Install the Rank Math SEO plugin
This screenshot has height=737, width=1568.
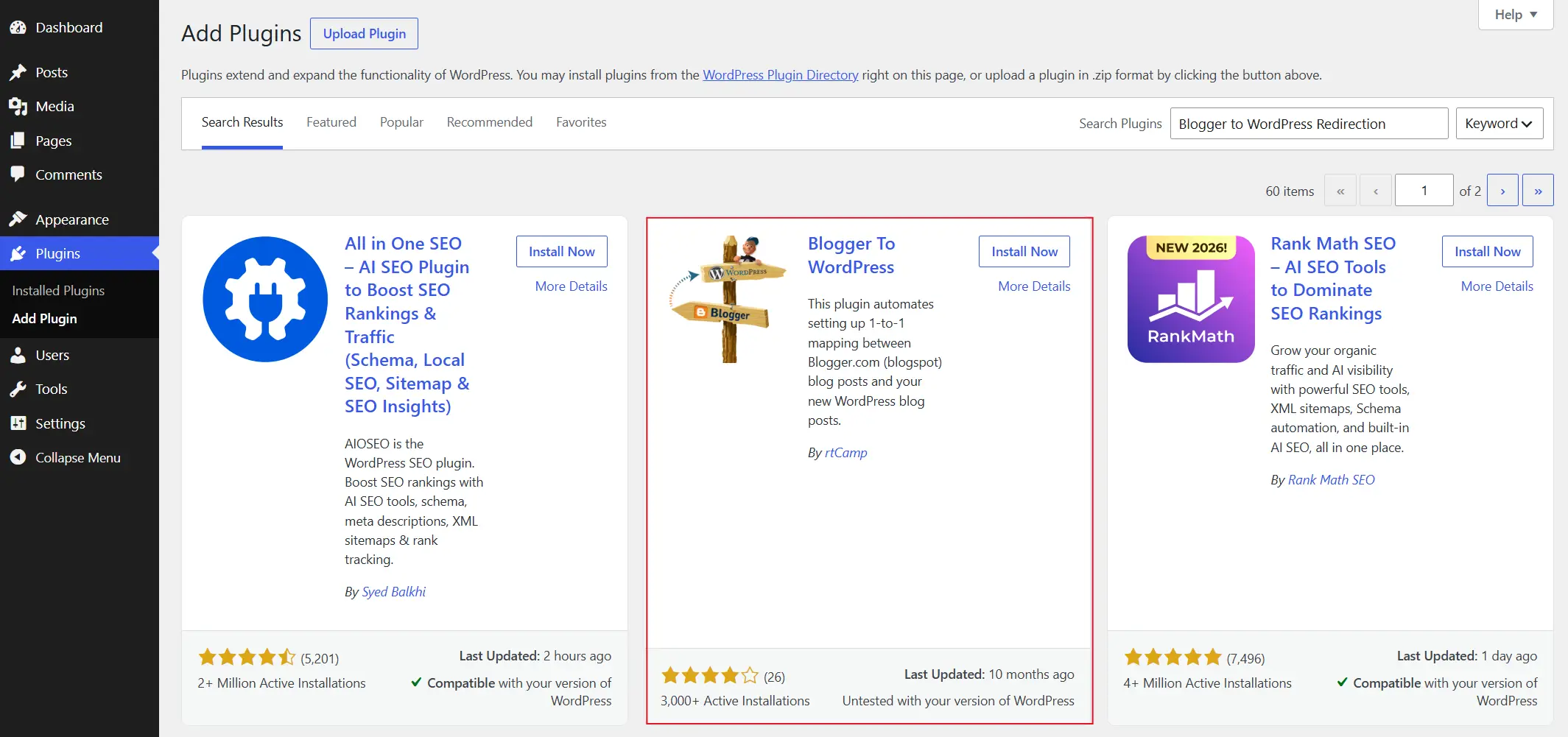point(1488,252)
